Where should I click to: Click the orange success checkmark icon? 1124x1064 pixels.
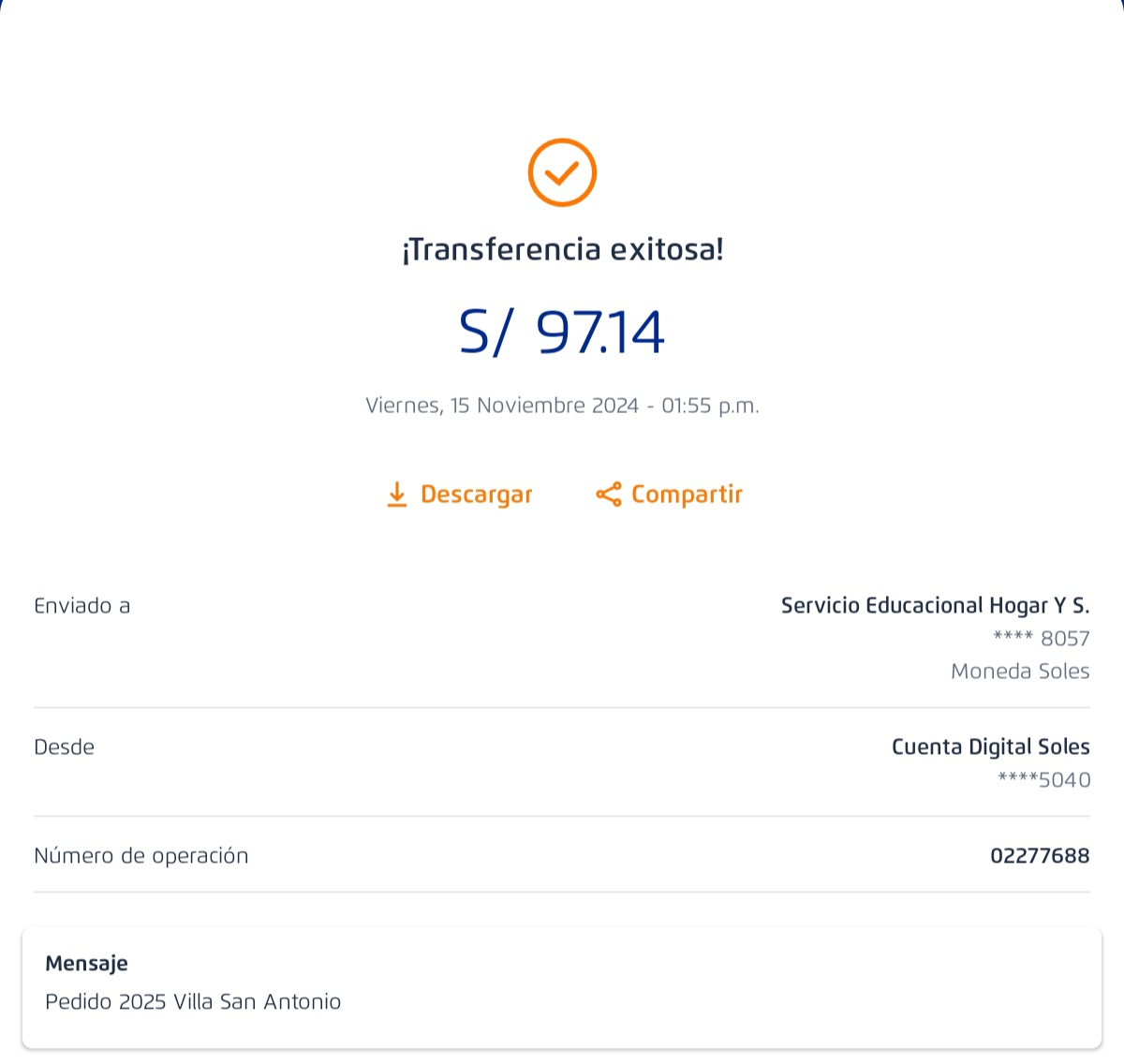[562, 172]
